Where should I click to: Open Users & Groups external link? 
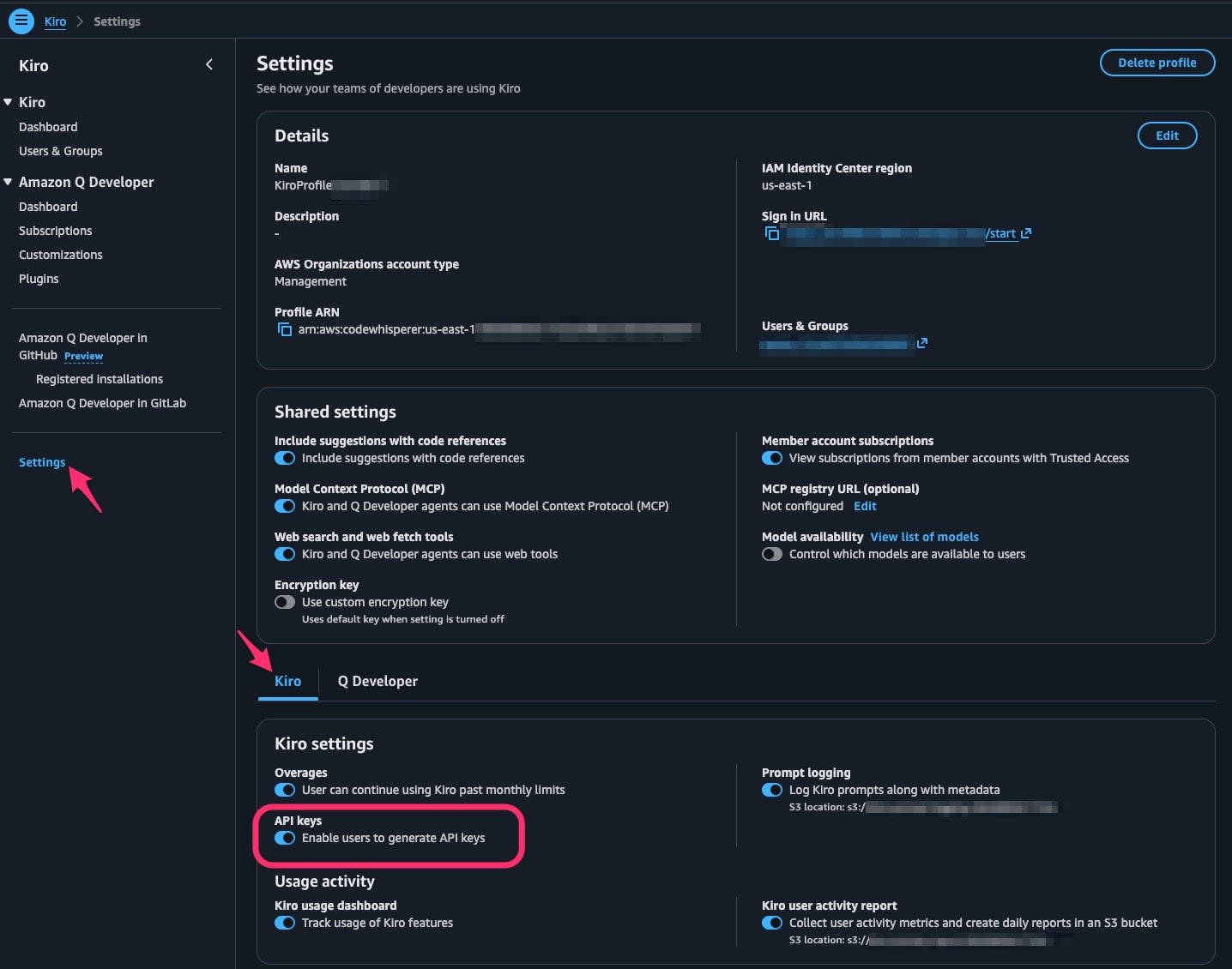pos(922,343)
